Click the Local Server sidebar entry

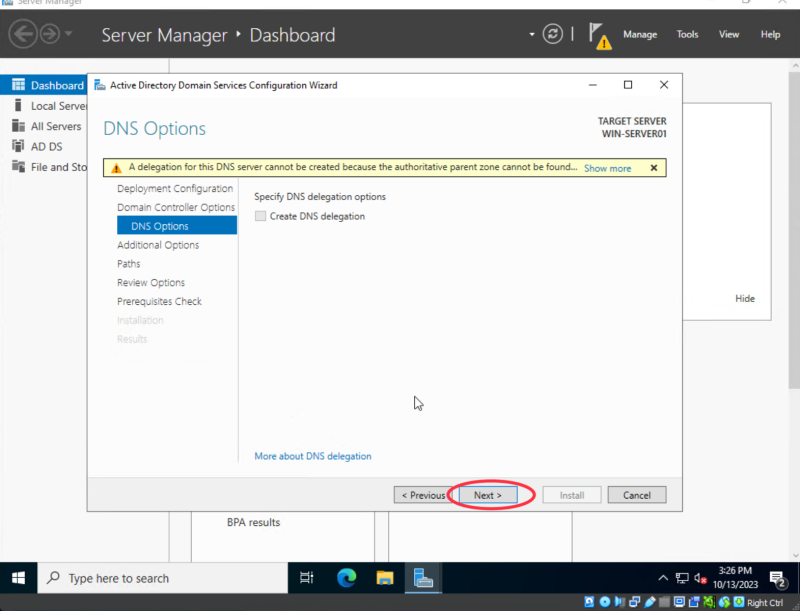pyautogui.click(x=51, y=105)
